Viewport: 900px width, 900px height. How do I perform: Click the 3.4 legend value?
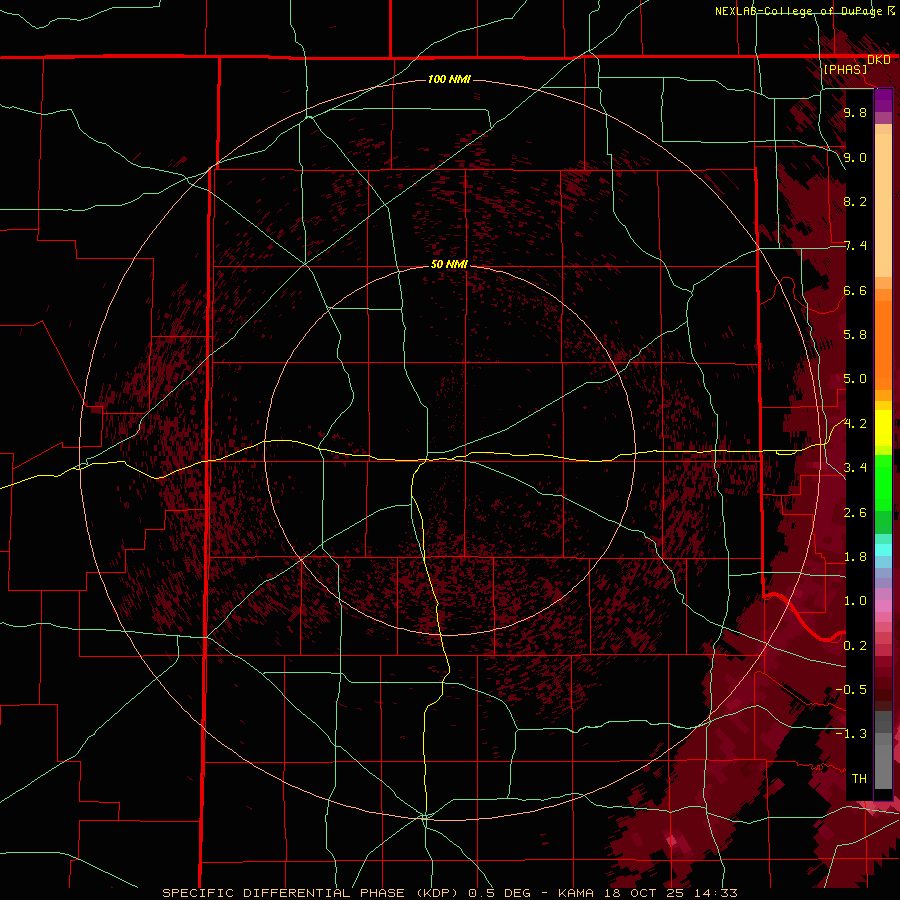[x=855, y=468]
